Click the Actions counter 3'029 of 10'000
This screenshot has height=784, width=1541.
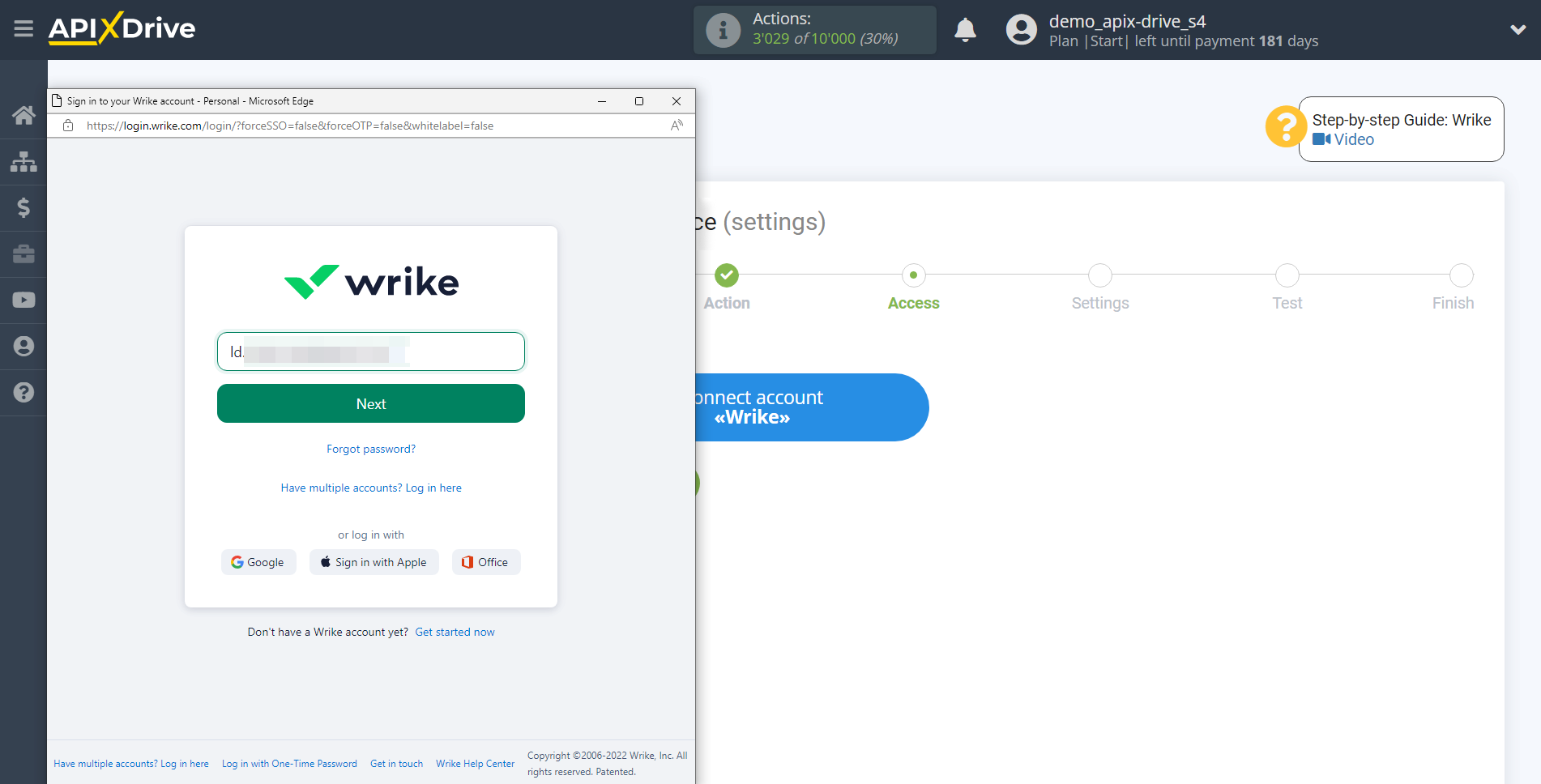[x=825, y=39]
